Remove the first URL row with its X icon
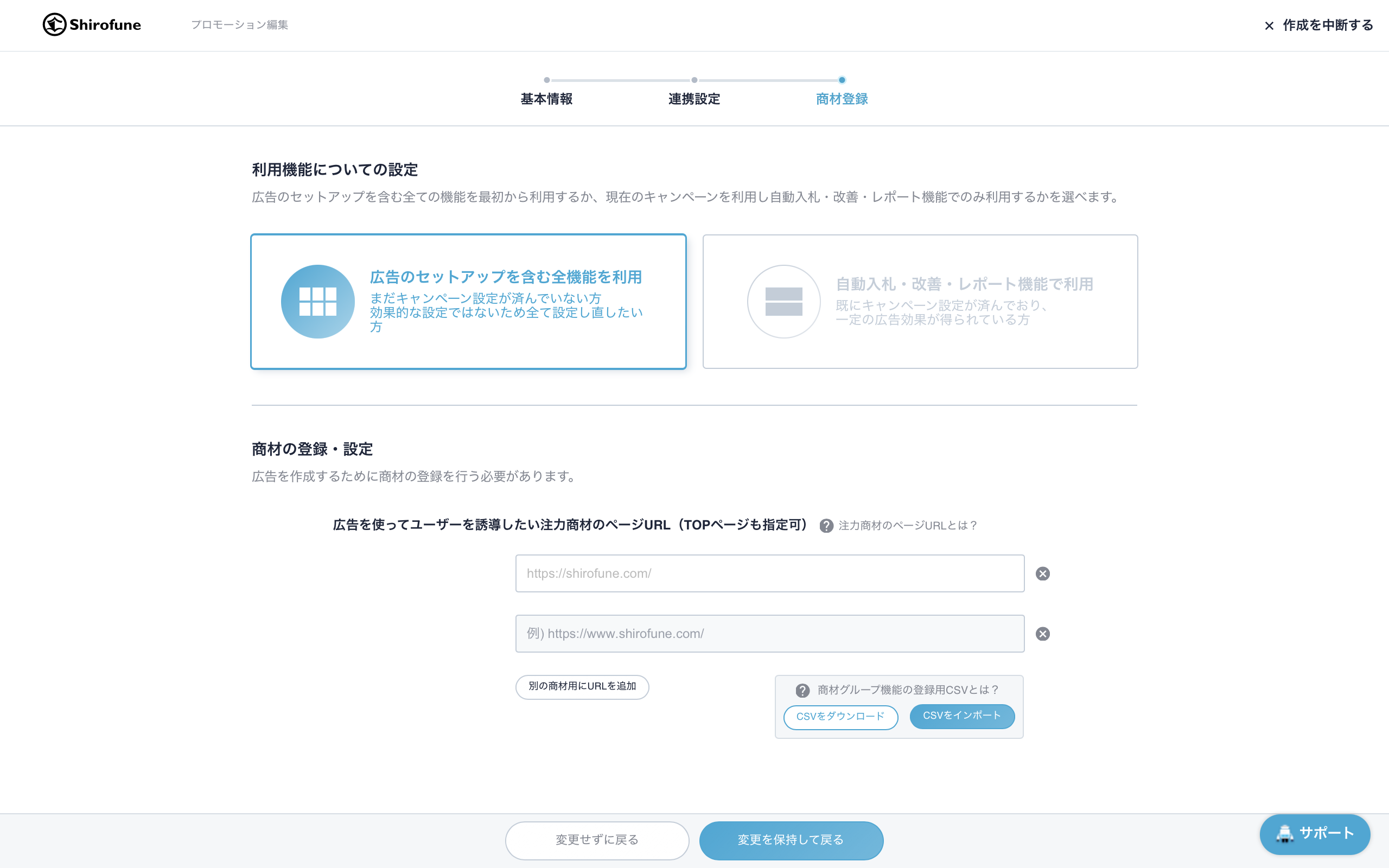1389x868 pixels. click(1042, 574)
